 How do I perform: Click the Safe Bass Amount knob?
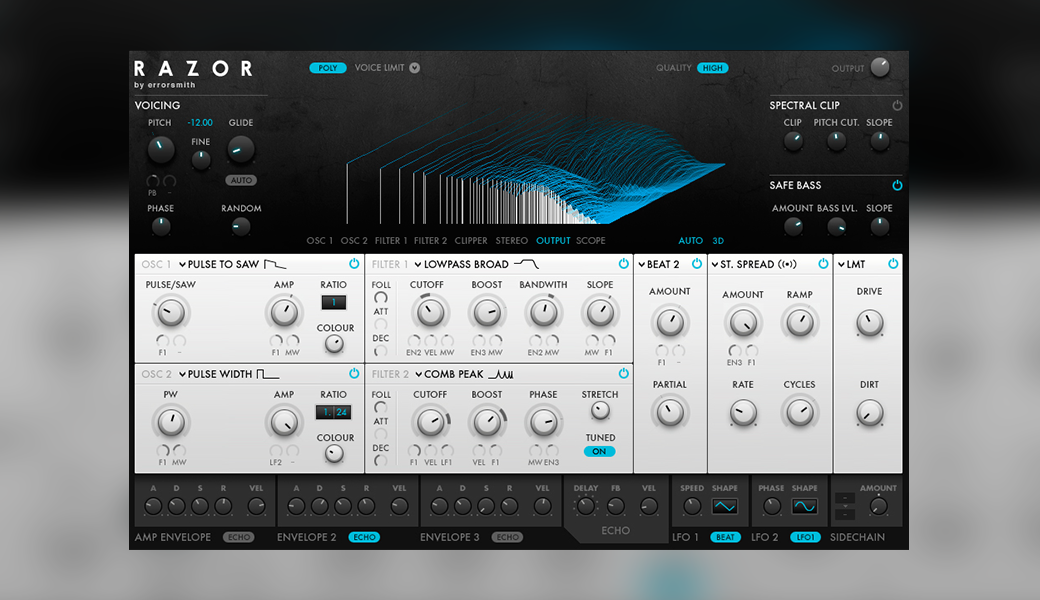793,227
